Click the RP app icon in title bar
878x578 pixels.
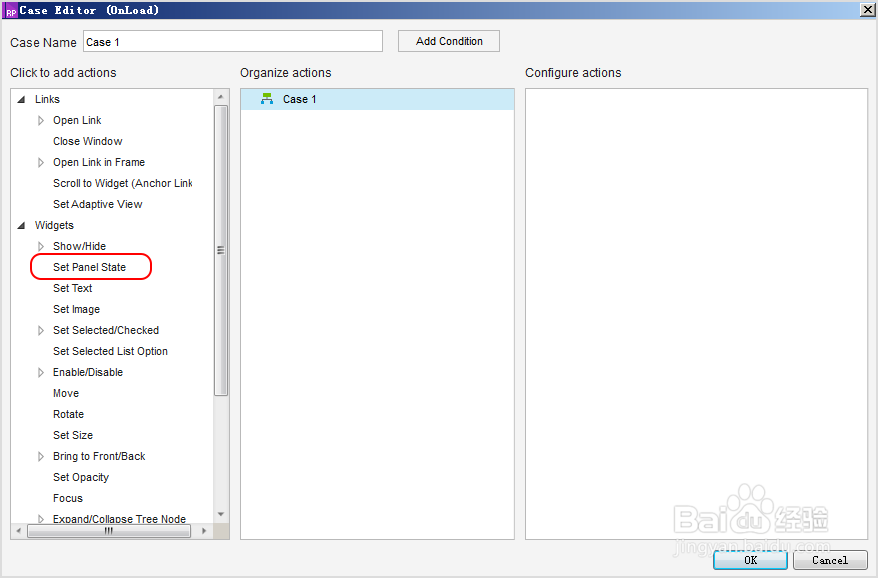pos(11,11)
